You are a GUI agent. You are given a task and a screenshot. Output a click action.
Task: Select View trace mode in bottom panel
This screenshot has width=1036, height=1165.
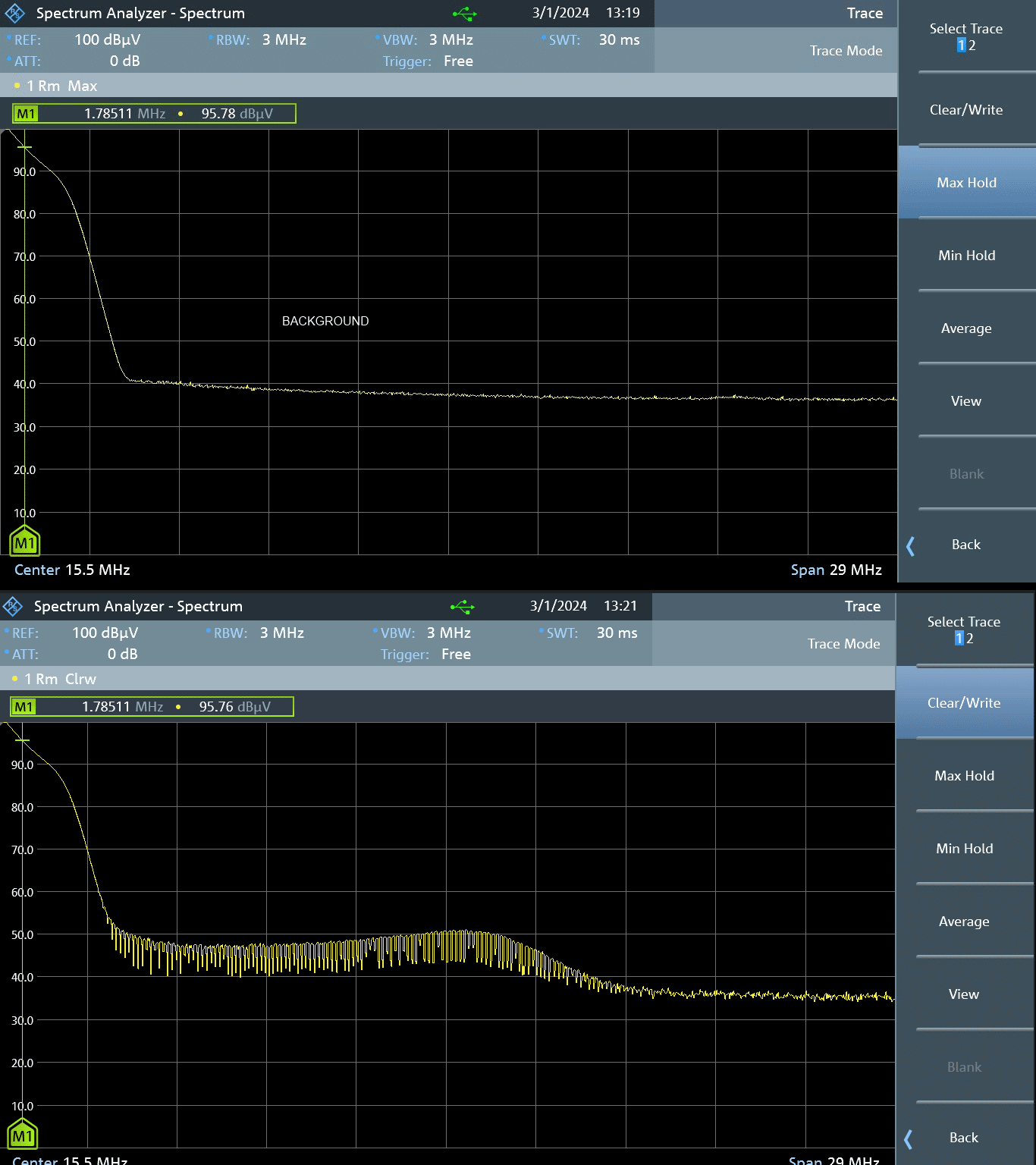pyautogui.click(x=964, y=994)
